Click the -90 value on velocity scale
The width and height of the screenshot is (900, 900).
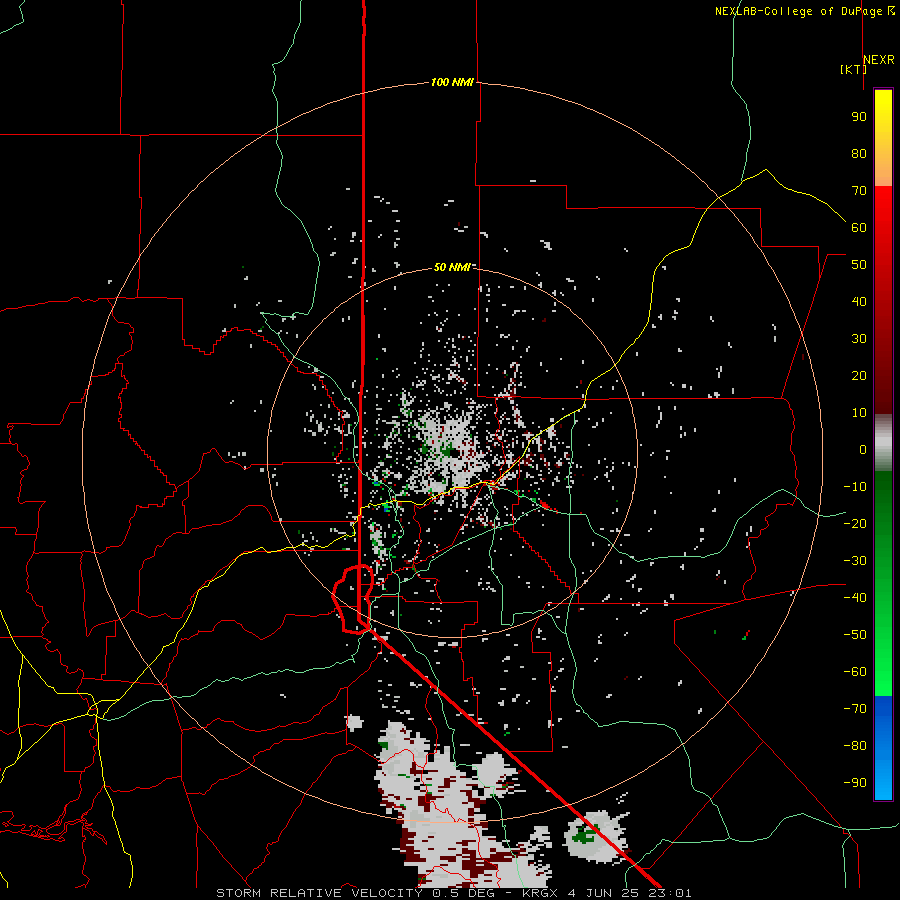pos(855,783)
